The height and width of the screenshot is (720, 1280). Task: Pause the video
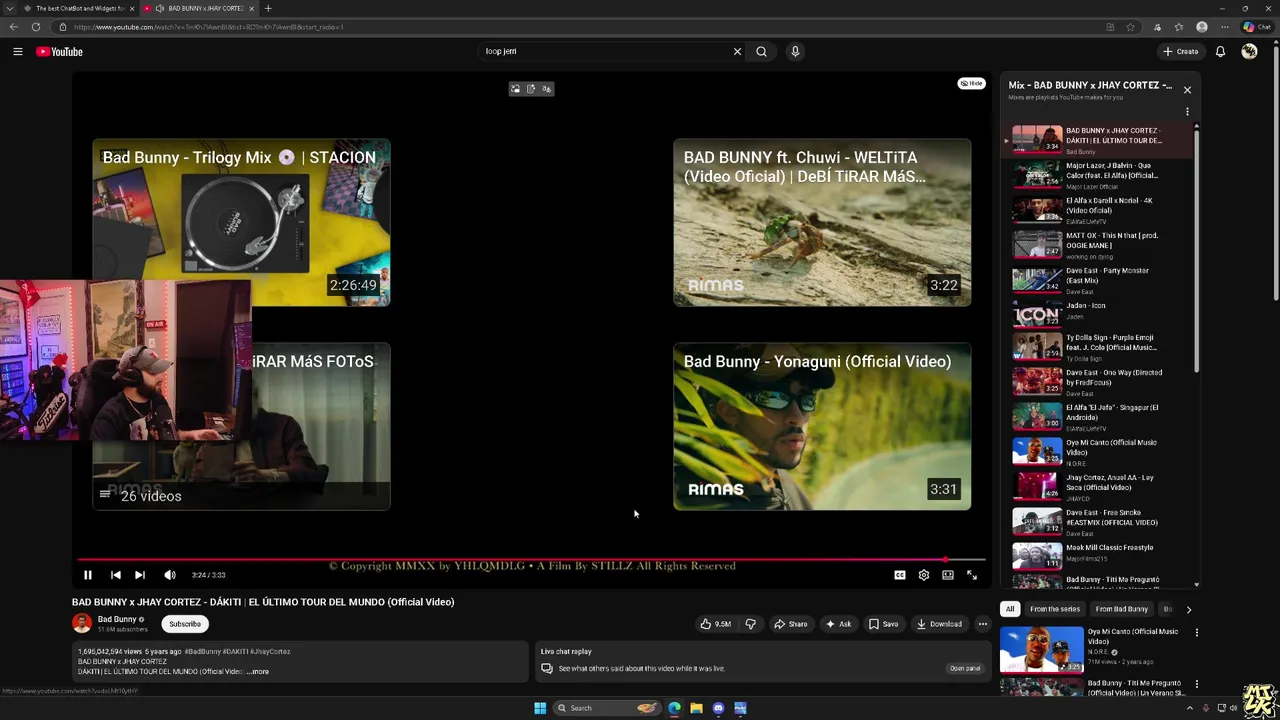[x=88, y=575]
